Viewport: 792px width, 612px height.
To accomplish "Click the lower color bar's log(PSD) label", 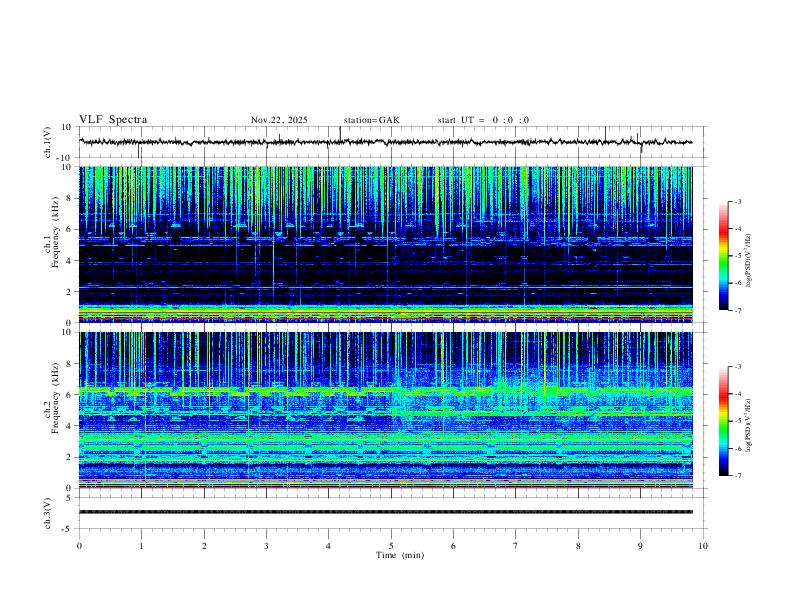I will (x=749, y=425).
